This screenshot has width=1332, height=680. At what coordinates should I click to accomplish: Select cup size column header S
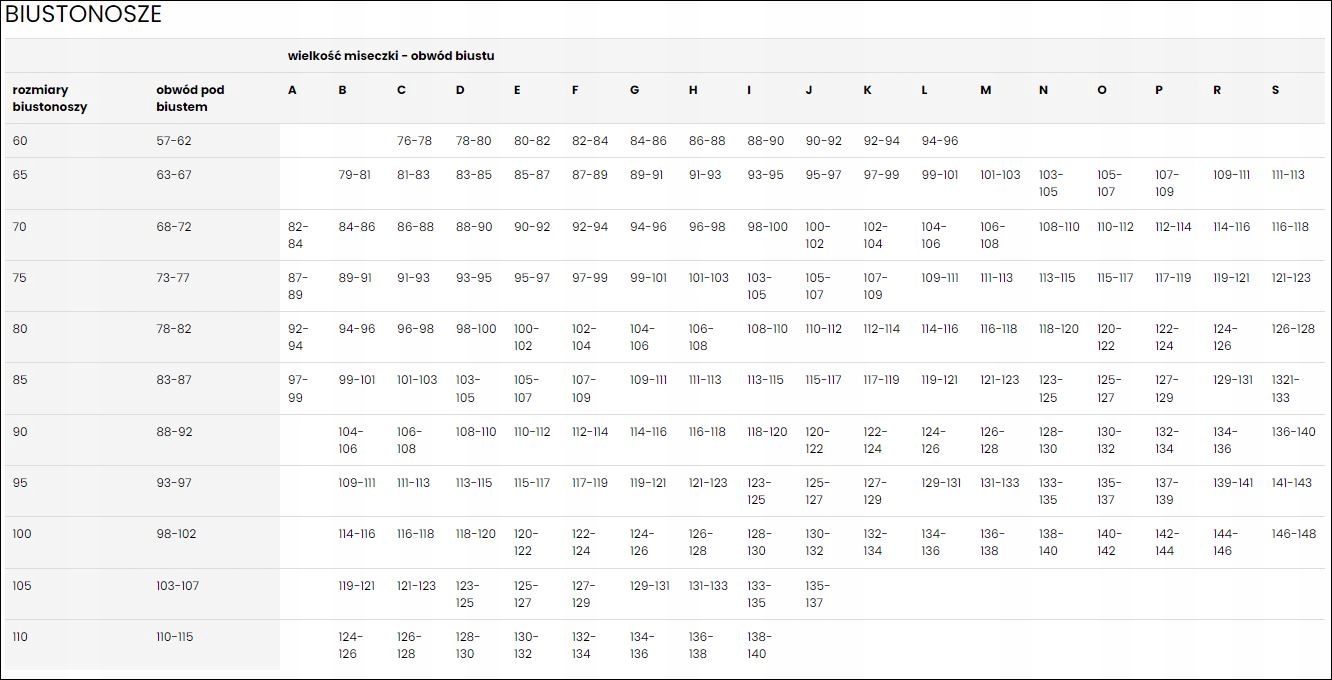(x=1275, y=90)
